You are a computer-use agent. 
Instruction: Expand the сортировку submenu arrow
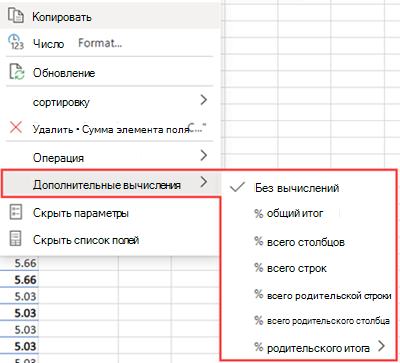(204, 100)
